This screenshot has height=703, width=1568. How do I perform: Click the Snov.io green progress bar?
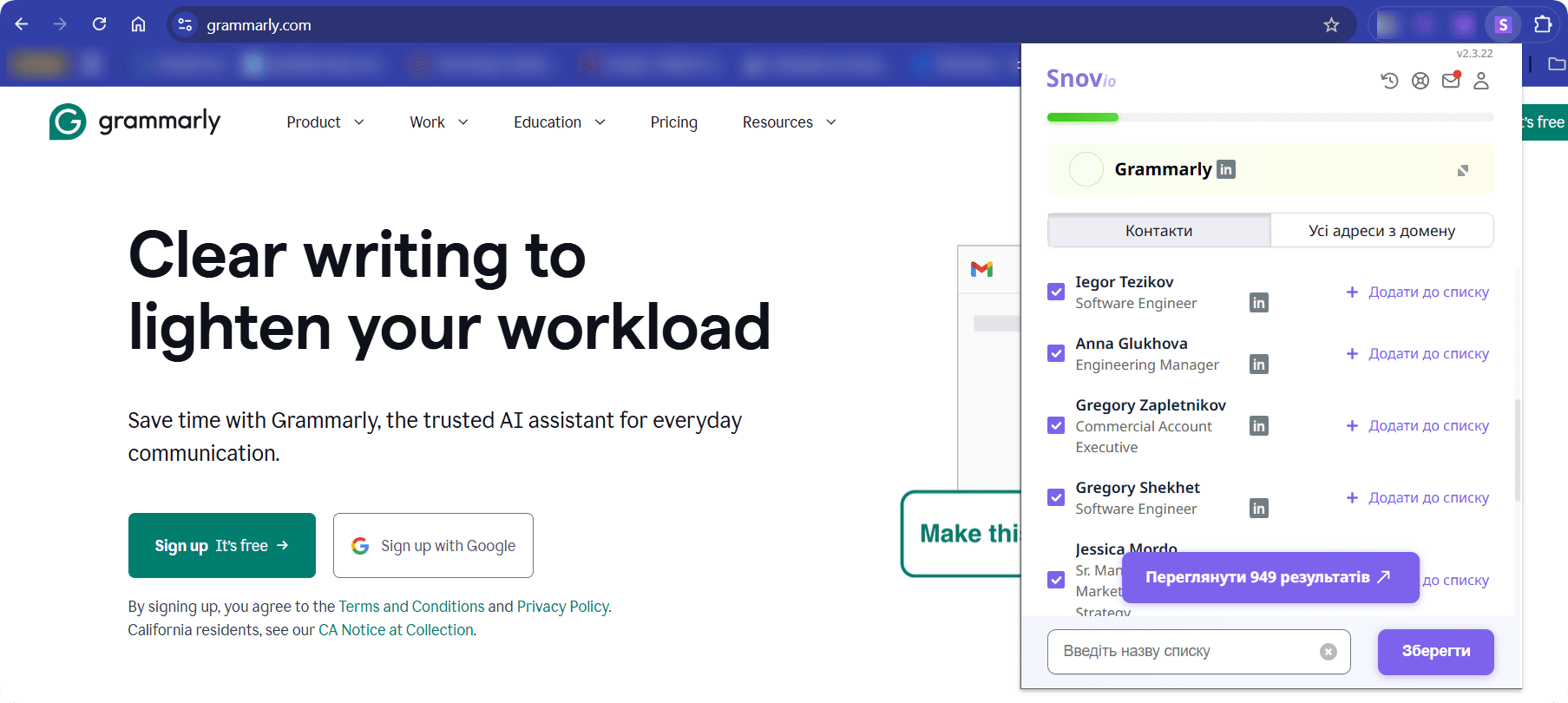click(x=1083, y=117)
